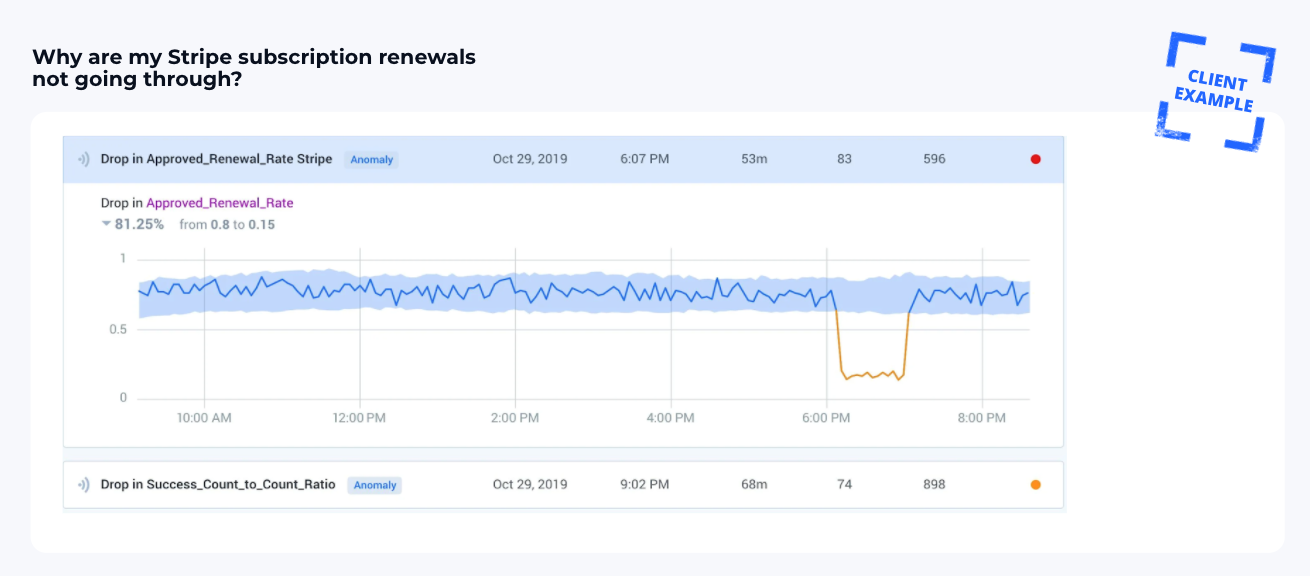Click the Anomaly tag on Success_Count_to_Count_Ratio row
The height and width of the screenshot is (576, 1310).
[x=375, y=485]
